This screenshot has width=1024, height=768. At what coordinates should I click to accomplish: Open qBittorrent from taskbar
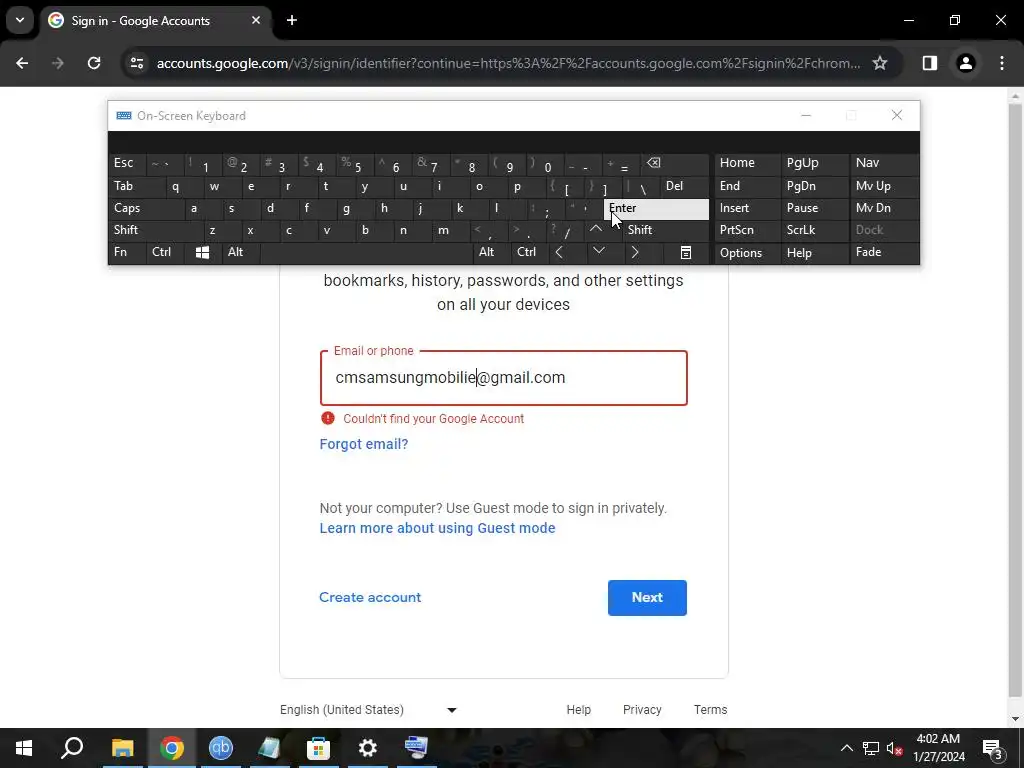(221, 748)
